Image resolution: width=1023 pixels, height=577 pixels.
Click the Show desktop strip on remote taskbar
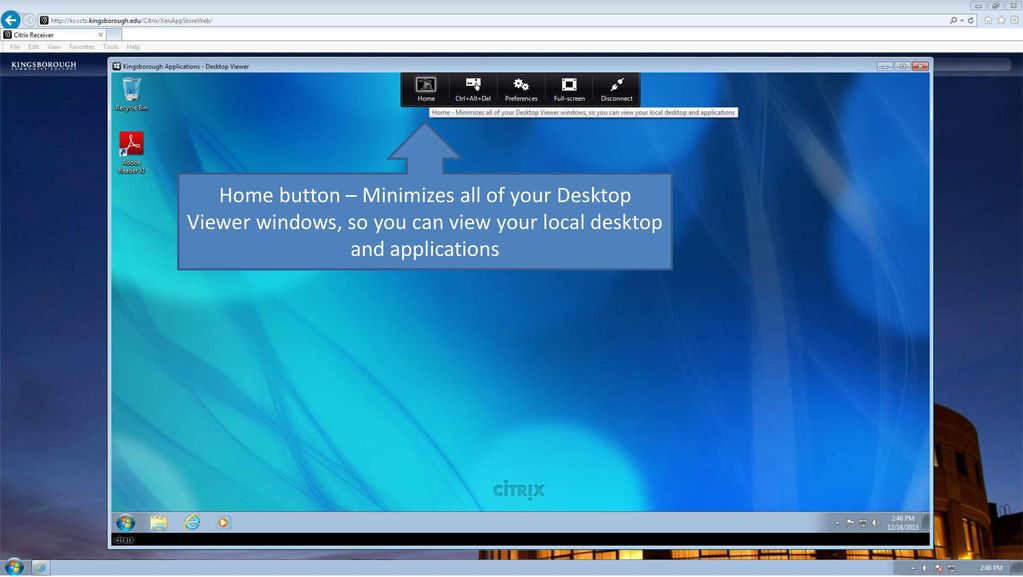[926, 522]
